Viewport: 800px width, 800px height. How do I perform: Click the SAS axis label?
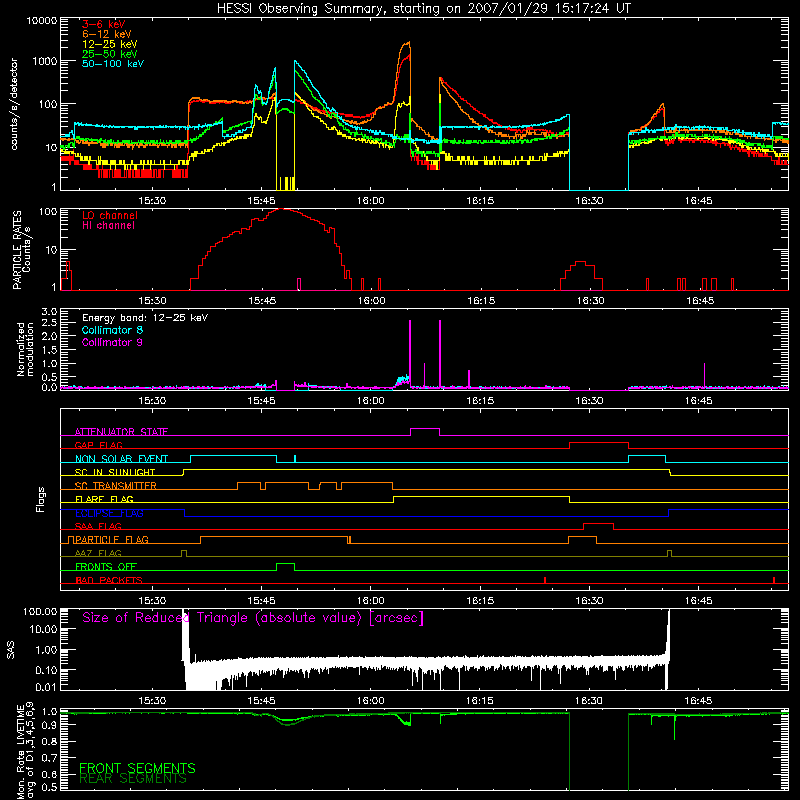pos(10,650)
